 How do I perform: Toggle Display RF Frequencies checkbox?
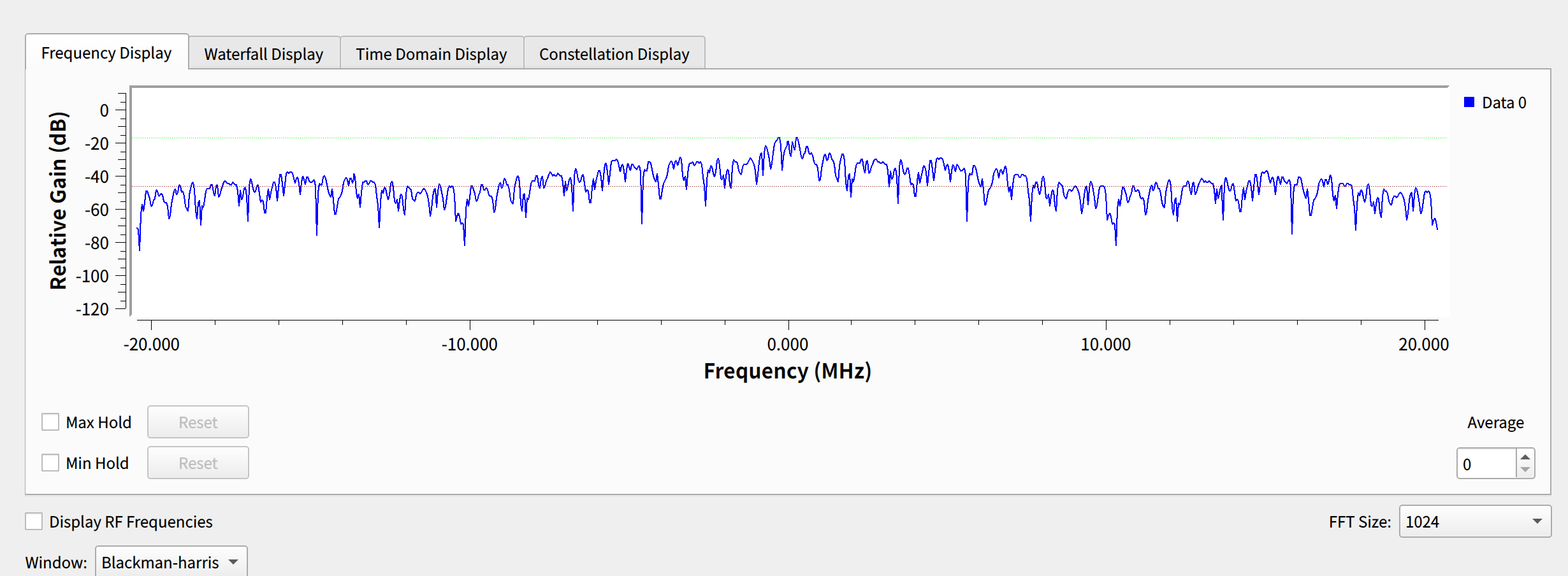(34, 522)
